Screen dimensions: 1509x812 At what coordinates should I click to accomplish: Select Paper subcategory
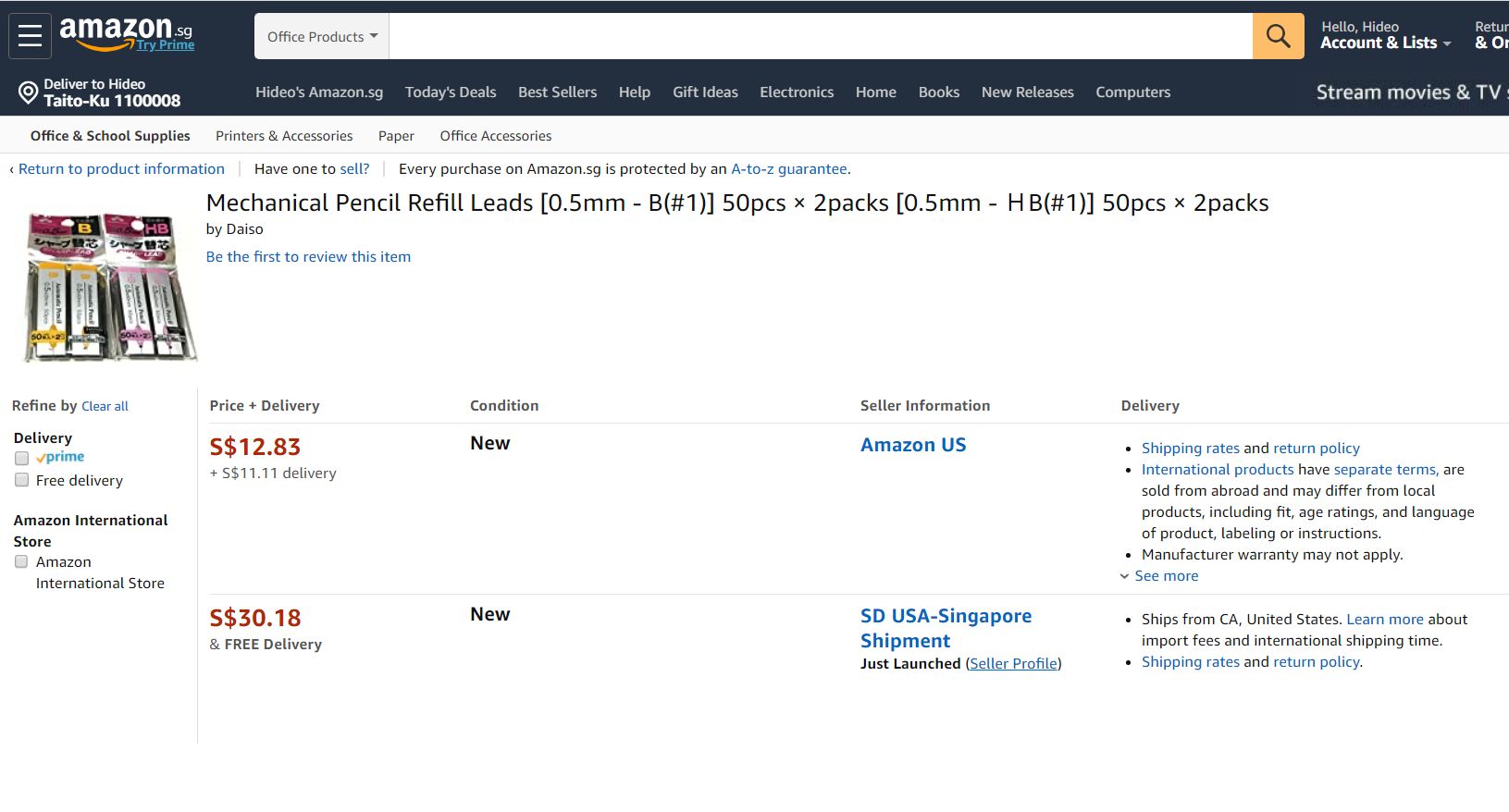396,136
